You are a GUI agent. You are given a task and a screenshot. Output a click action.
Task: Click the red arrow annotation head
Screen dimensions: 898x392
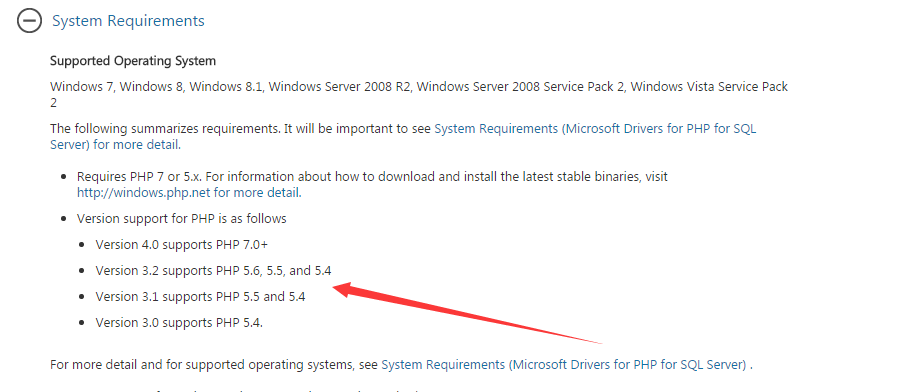coord(346,288)
